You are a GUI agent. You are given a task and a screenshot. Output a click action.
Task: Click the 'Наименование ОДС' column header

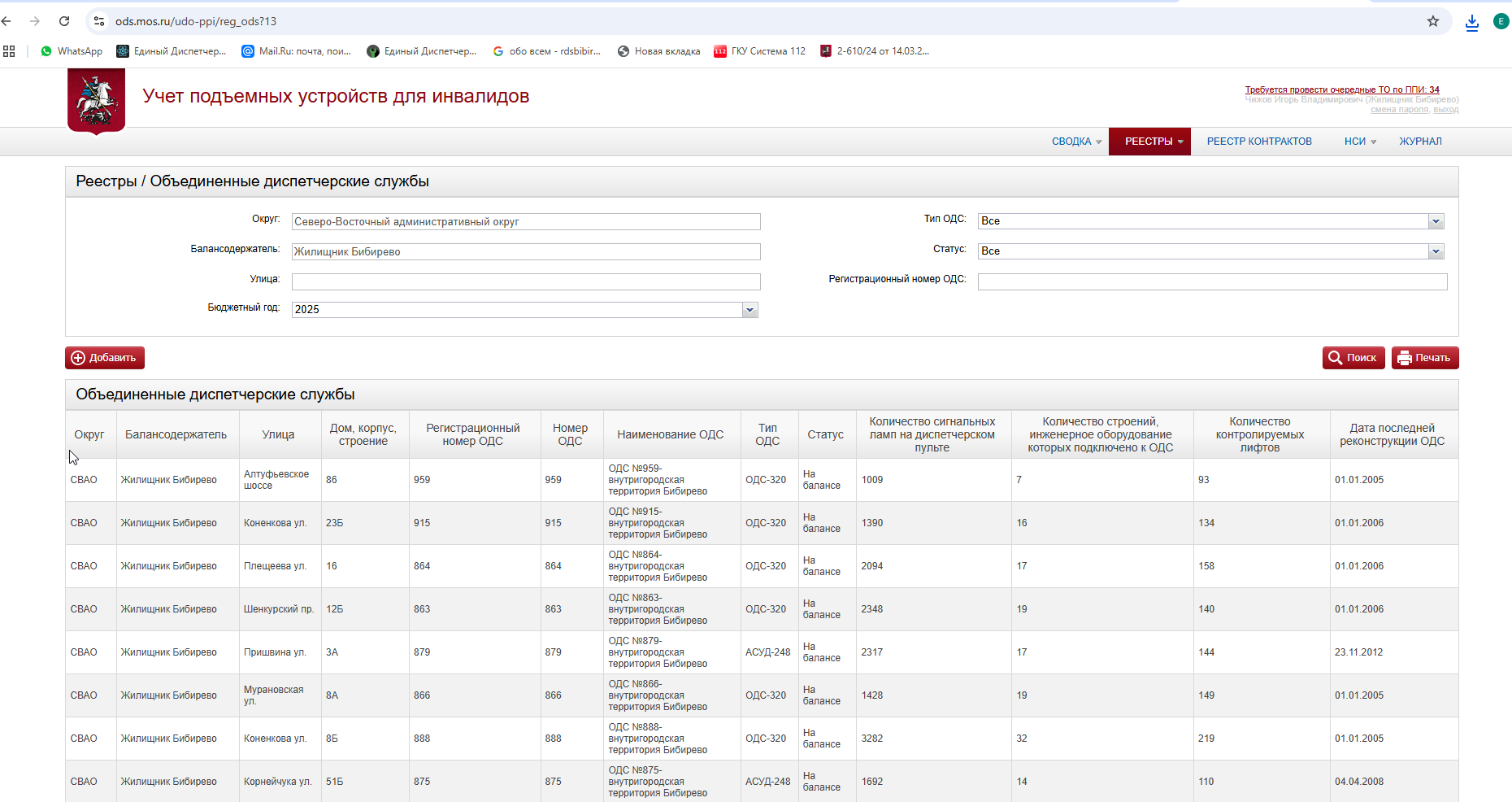tap(671, 434)
